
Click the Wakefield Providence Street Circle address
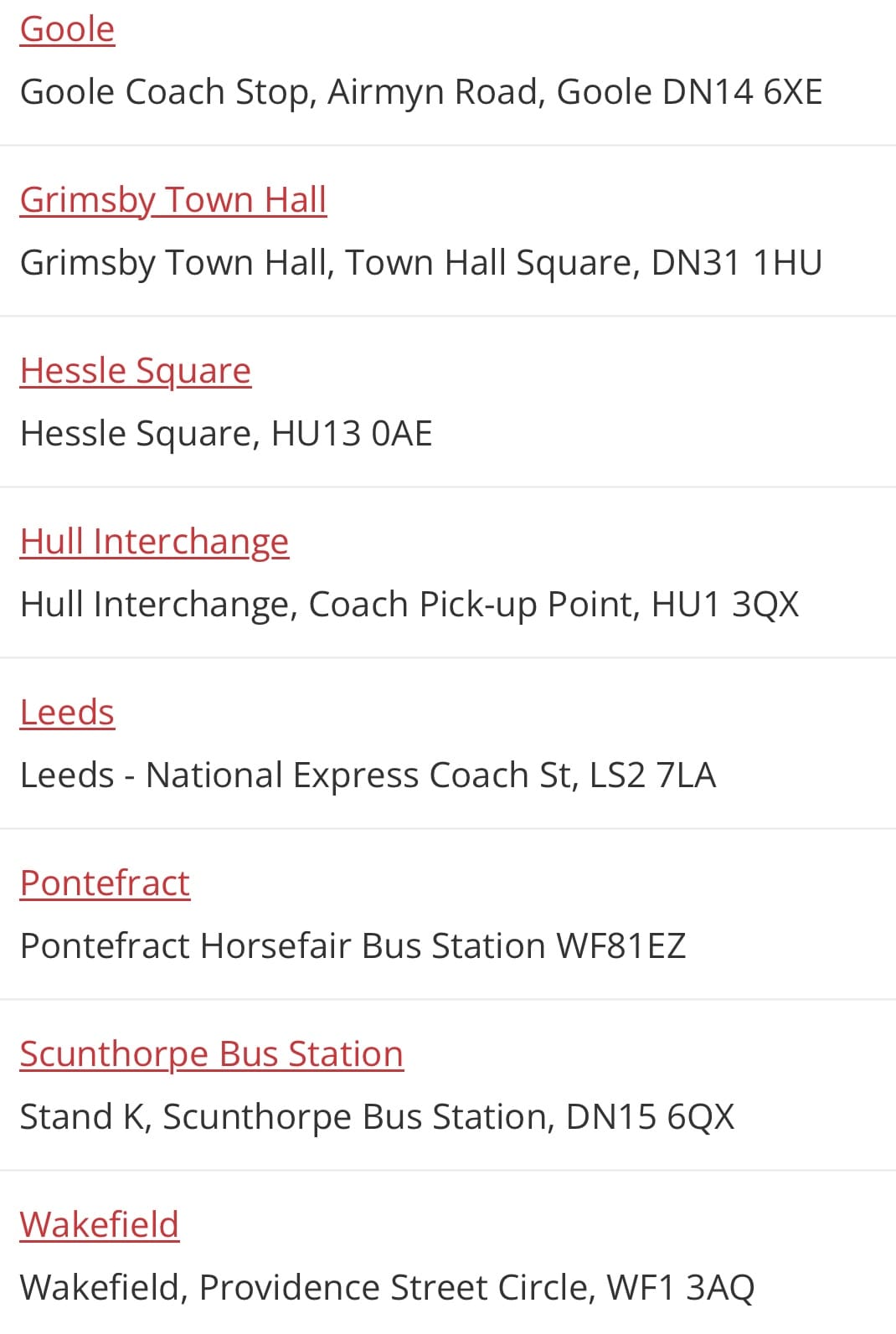coord(387,1288)
